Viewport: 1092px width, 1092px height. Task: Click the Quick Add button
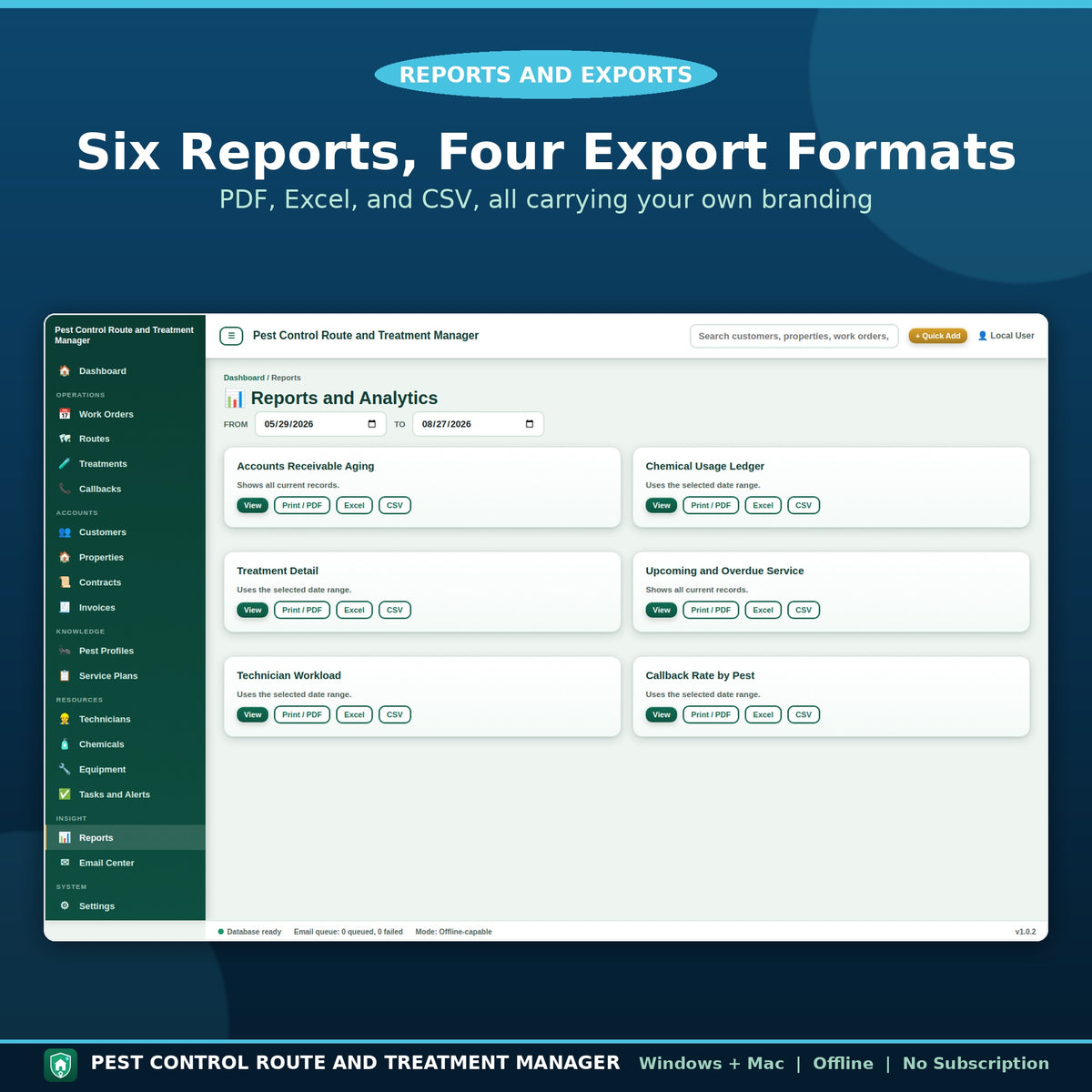pos(937,336)
